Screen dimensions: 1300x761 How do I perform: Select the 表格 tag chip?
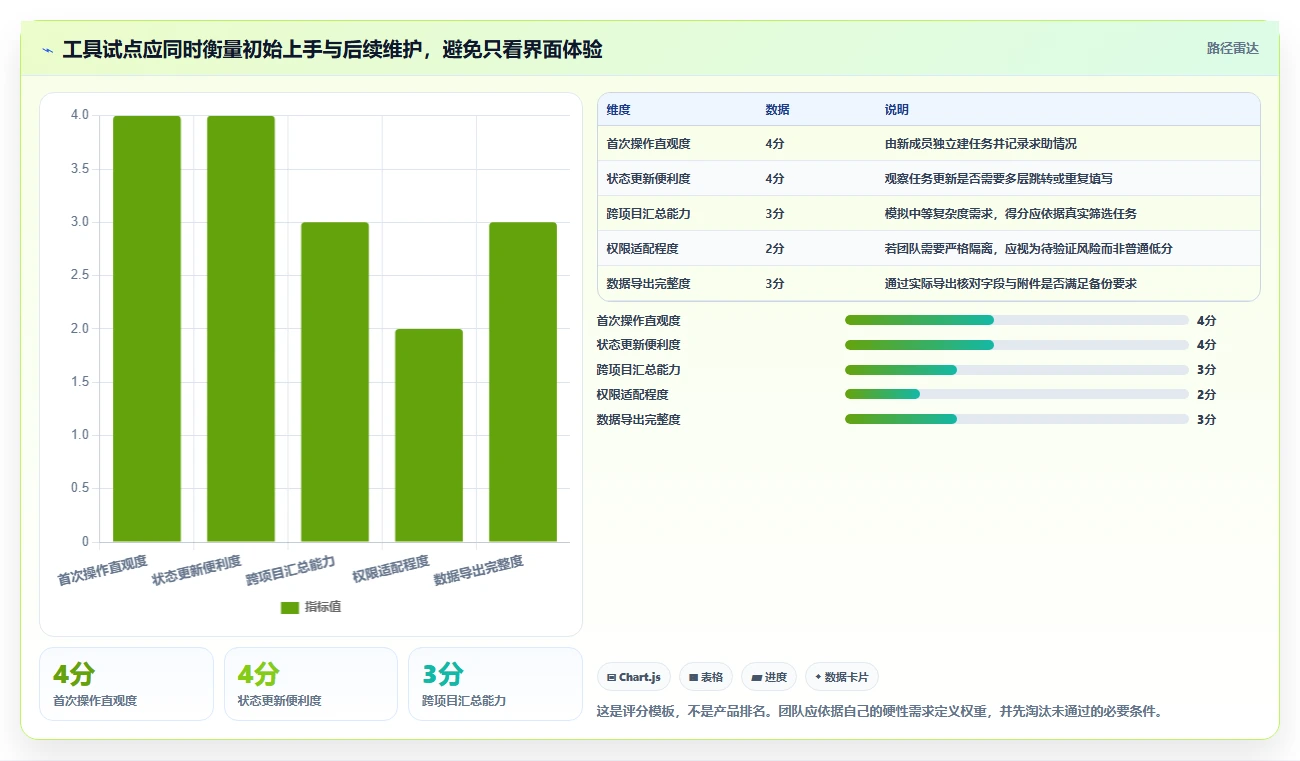point(706,677)
